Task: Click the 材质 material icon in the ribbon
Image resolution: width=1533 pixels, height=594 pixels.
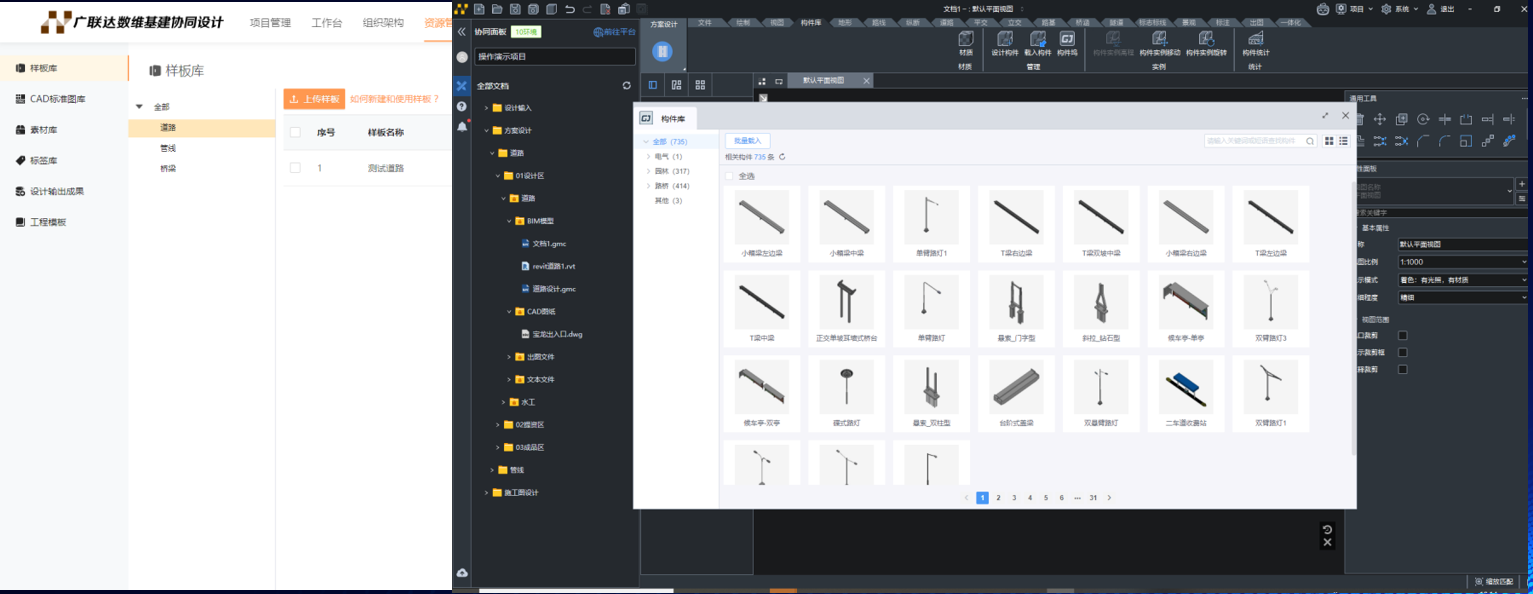Action: (x=965, y=38)
